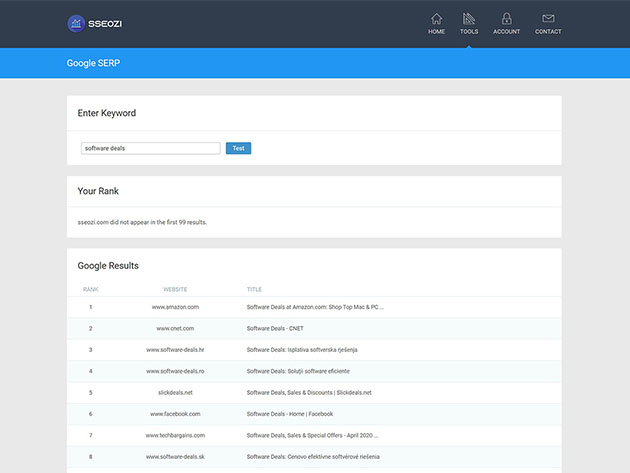The image size is (630, 473).
Task: Click the Contact envelope icon
Action: (548, 18)
